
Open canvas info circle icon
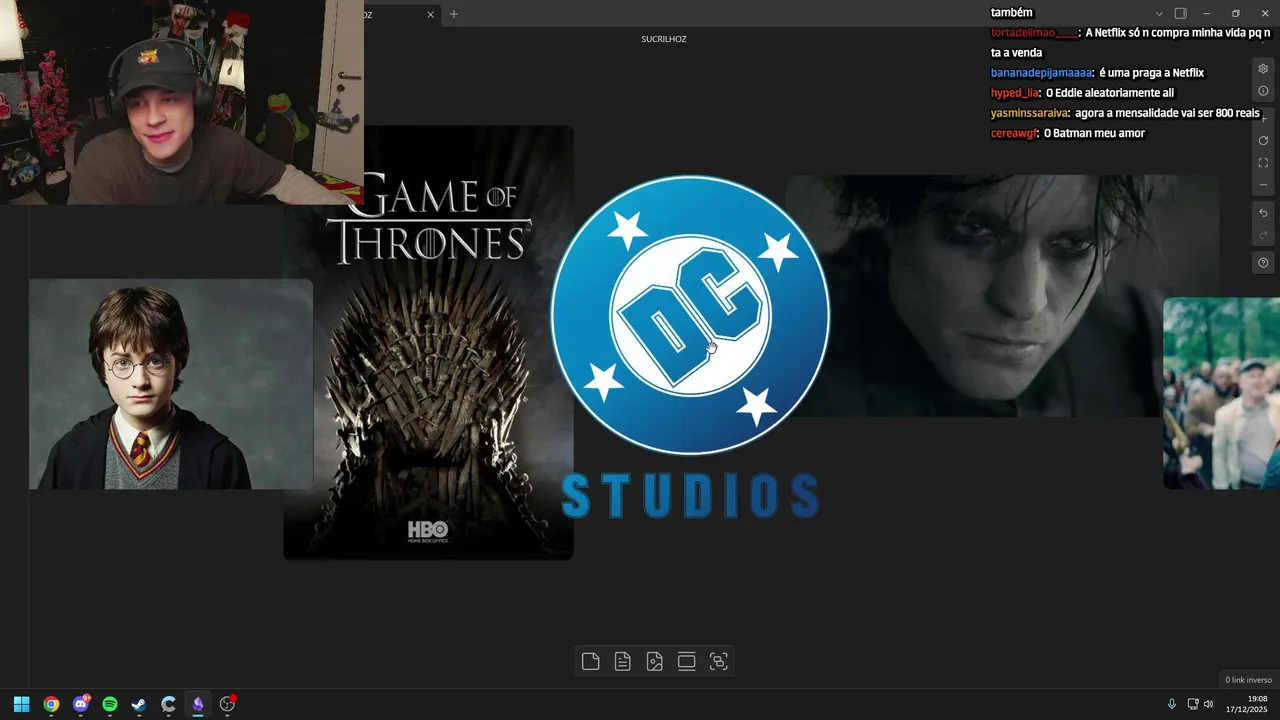pyautogui.click(x=1263, y=91)
